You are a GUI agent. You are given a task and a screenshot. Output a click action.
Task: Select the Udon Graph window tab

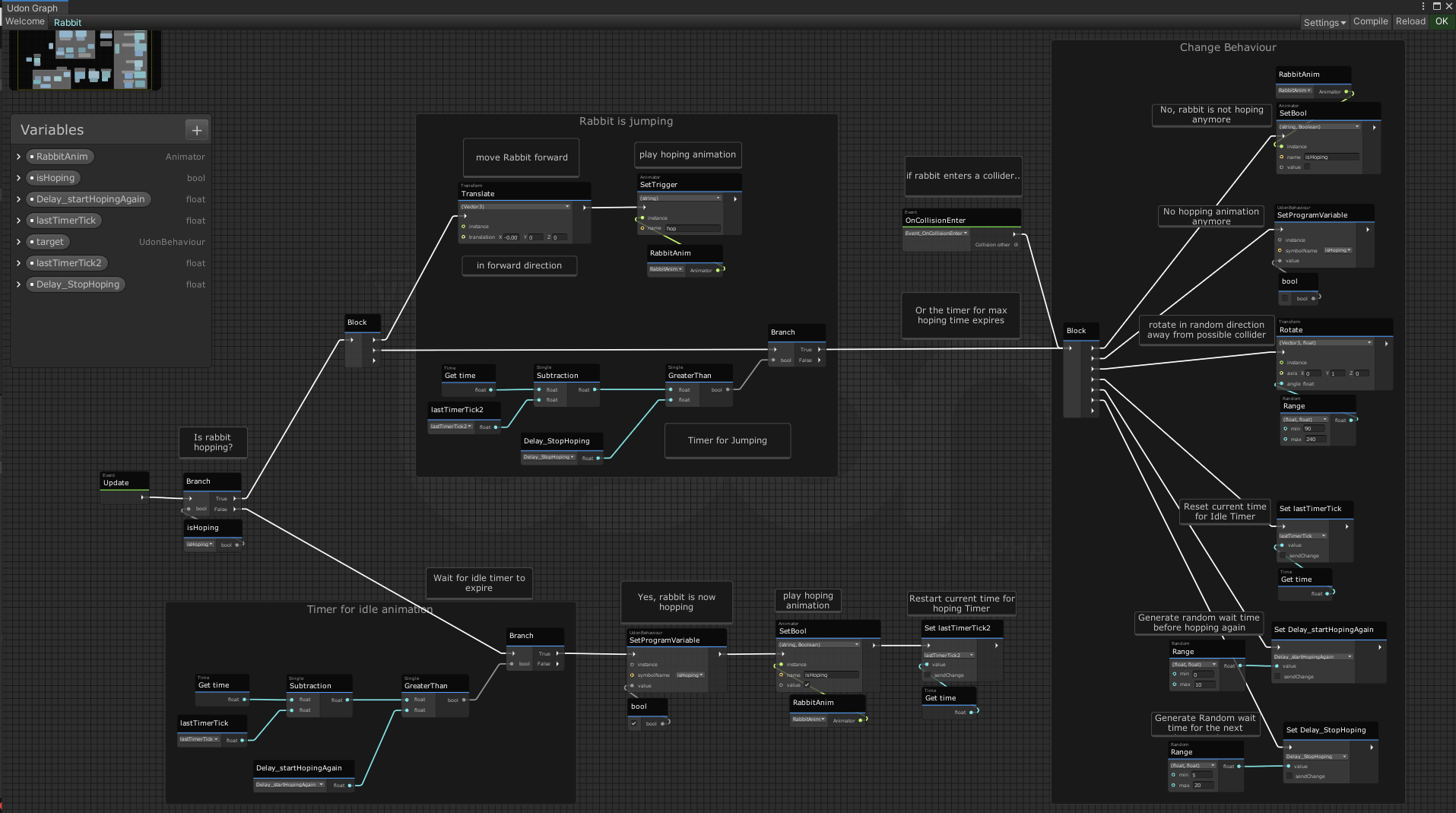(33, 8)
